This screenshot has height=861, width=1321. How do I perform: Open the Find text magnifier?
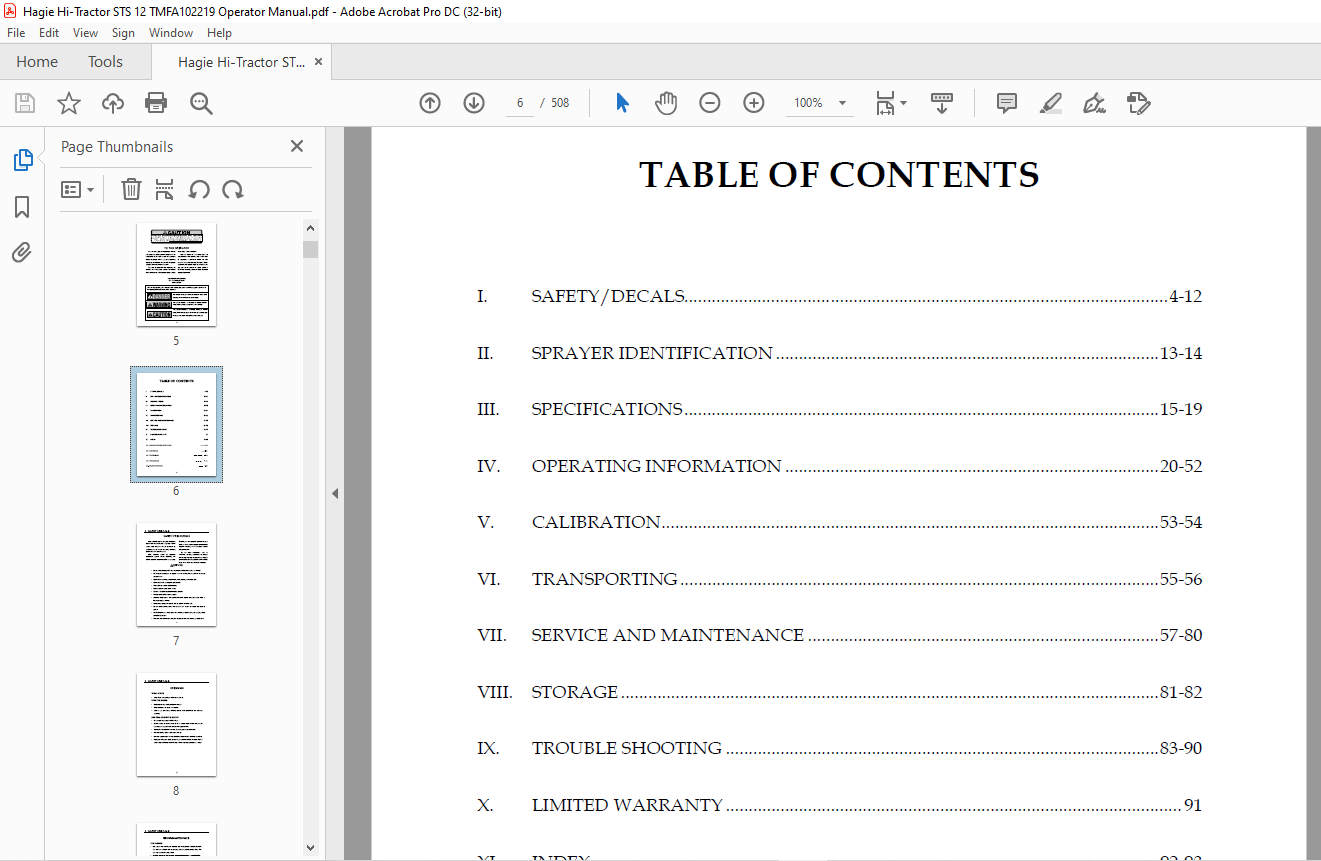pyautogui.click(x=201, y=103)
